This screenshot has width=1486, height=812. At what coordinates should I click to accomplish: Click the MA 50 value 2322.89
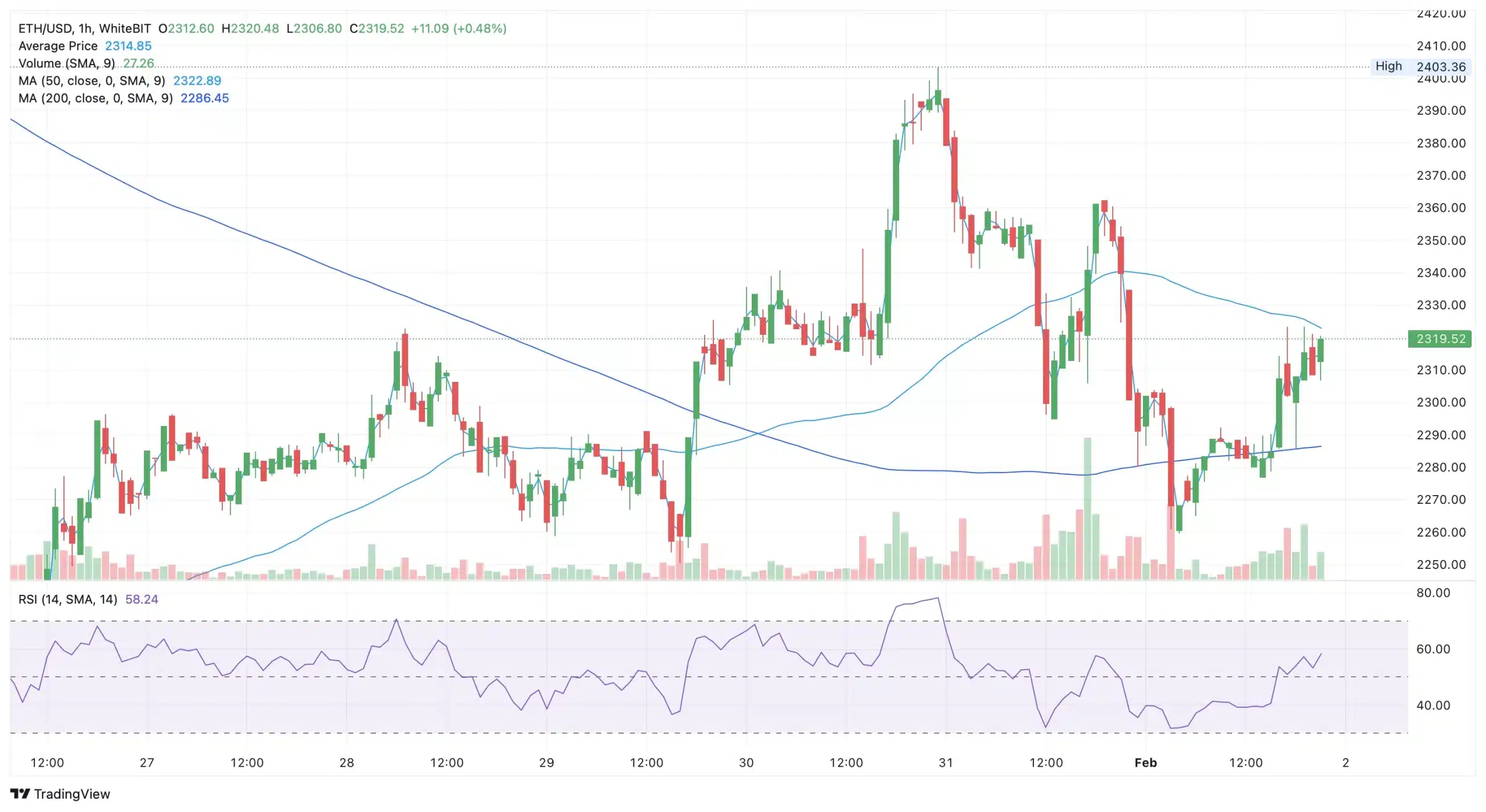pos(197,81)
